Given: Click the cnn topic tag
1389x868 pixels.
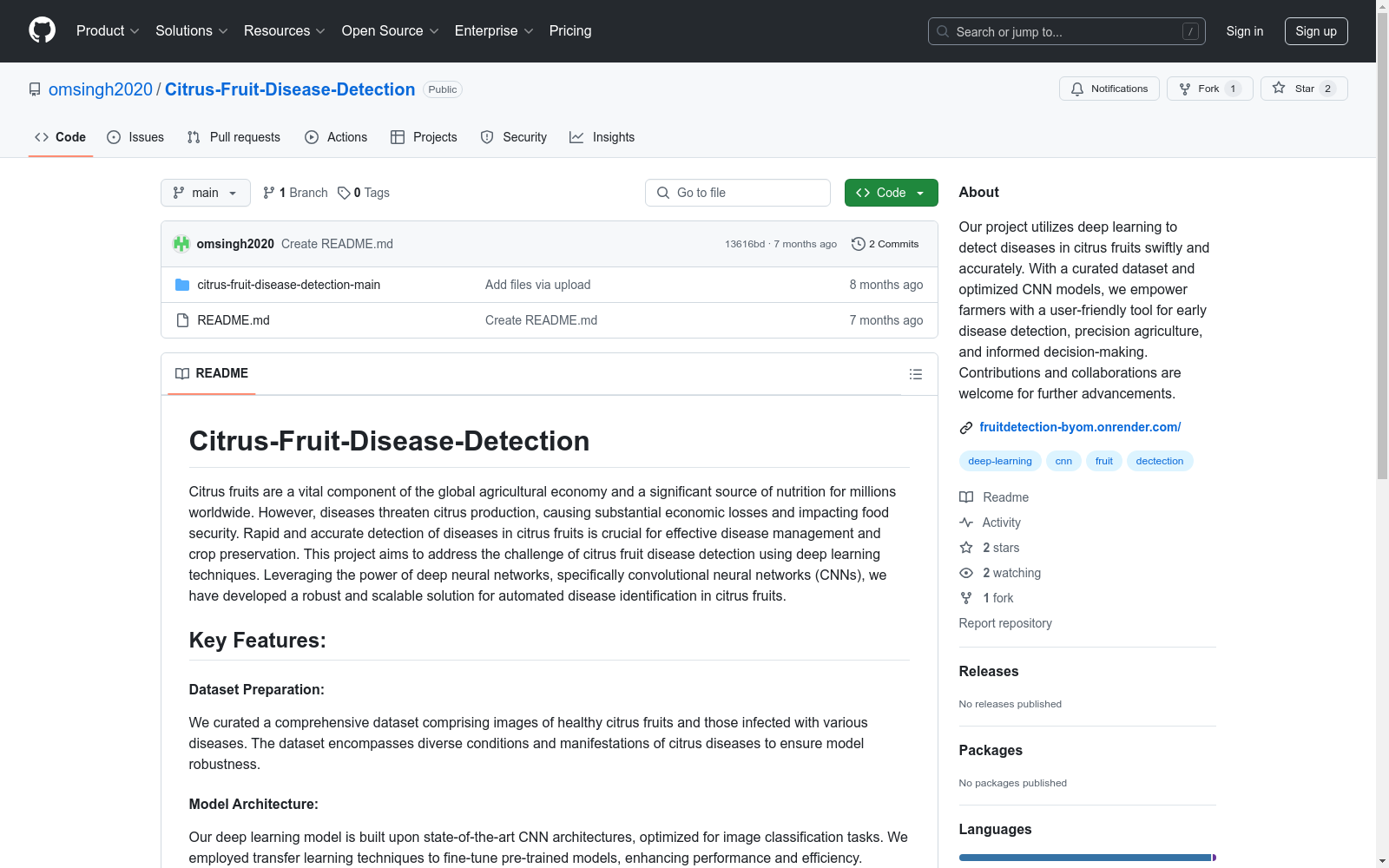Looking at the screenshot, I should tap(1063, 461).
